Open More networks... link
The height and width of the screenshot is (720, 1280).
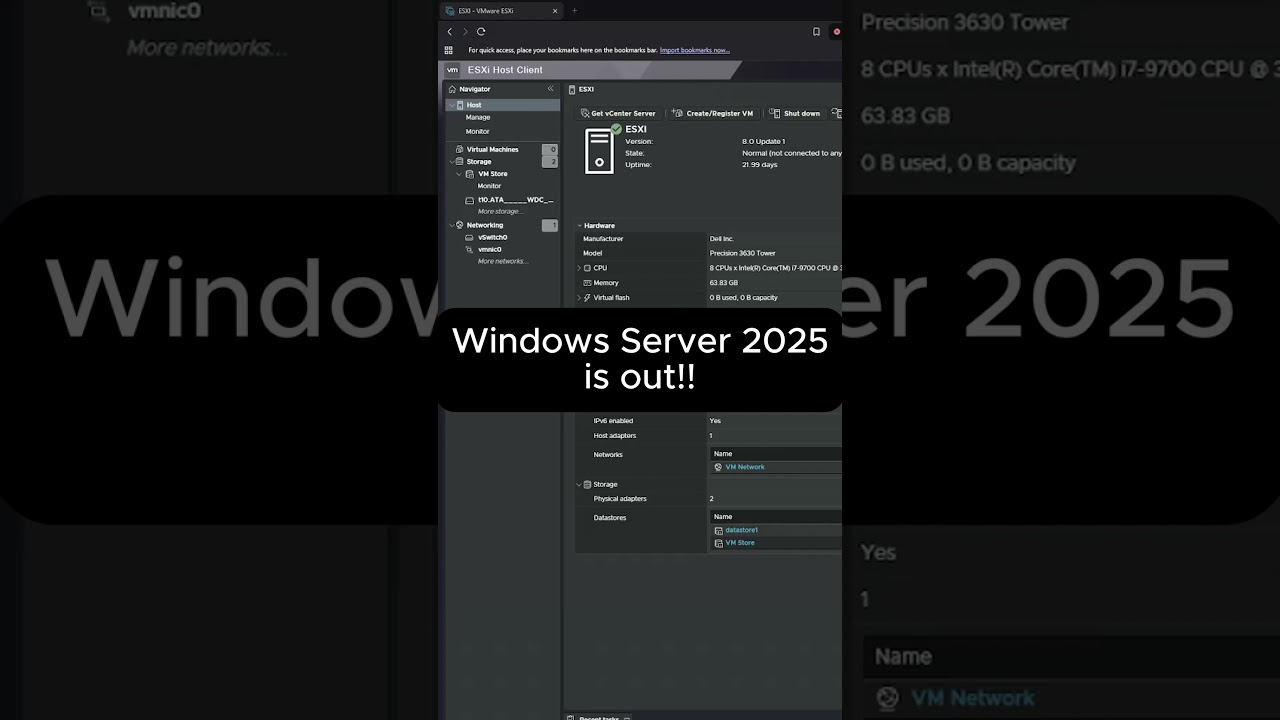pyautogui.click(x=503, y=261)
